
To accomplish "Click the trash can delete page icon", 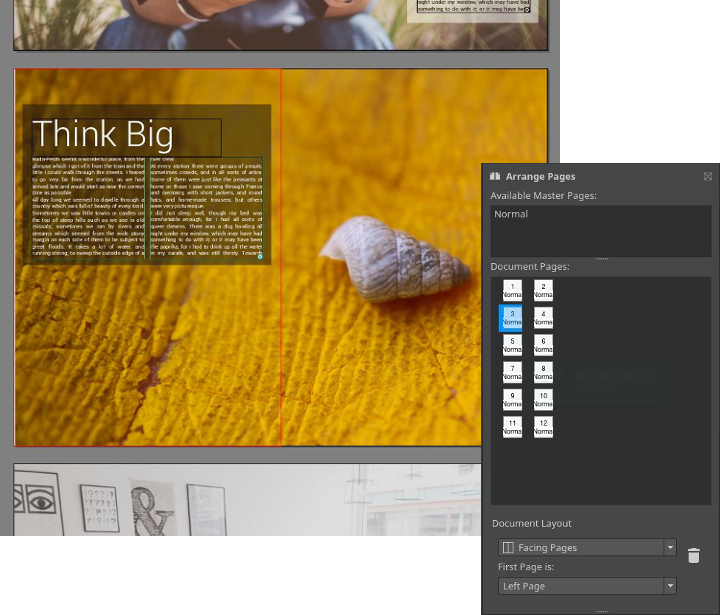I will coord(694,556).
